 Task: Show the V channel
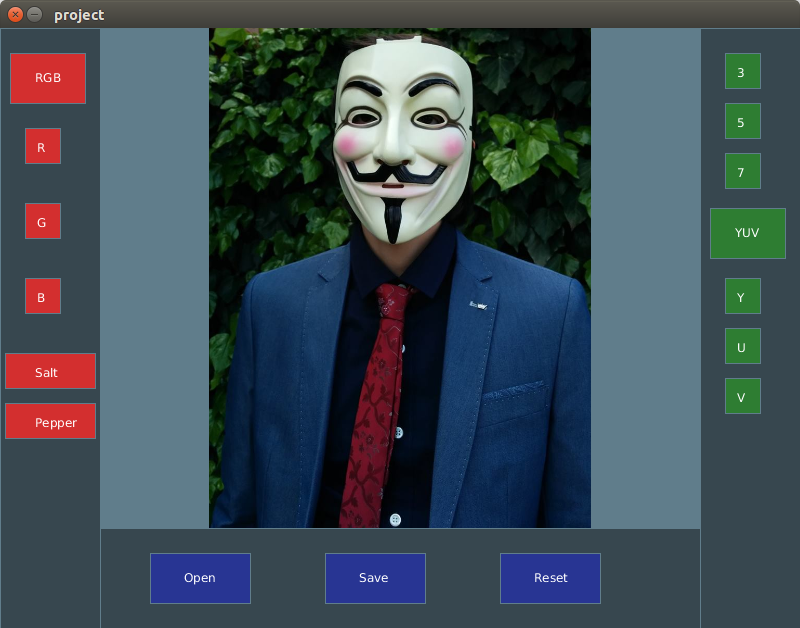click(743, 396)
